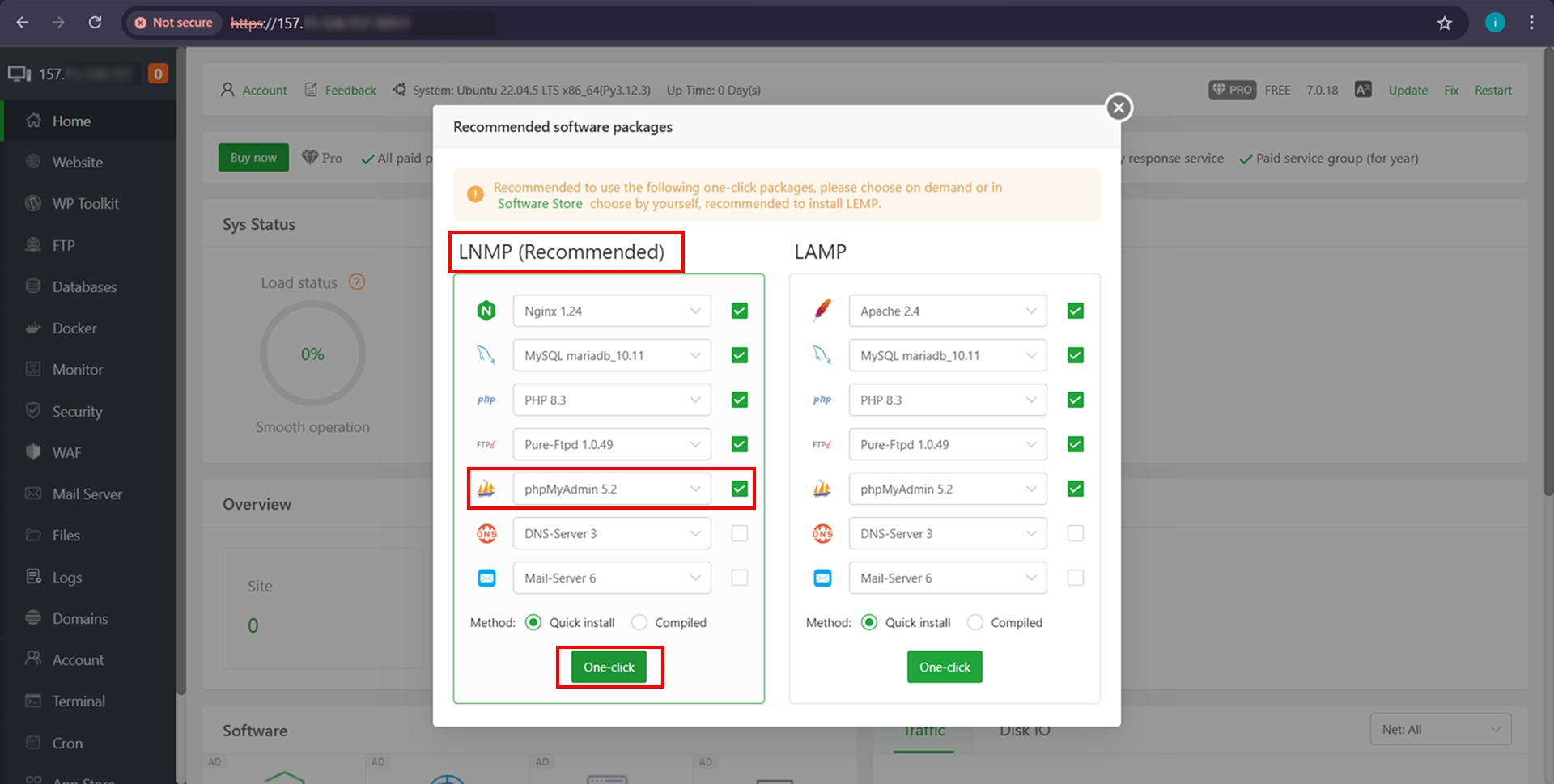Uncheck phpMyAdmin 5.2 in LNMP stack
Screen dimensions: 1554x784
click(739, 488)
